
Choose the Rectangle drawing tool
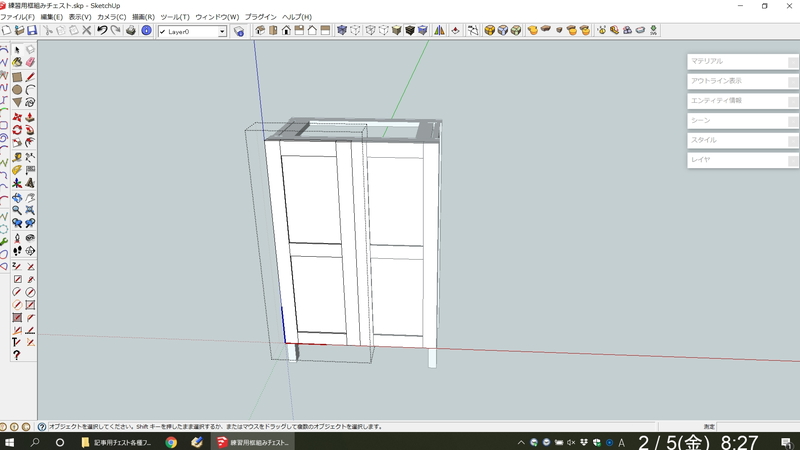17,76
